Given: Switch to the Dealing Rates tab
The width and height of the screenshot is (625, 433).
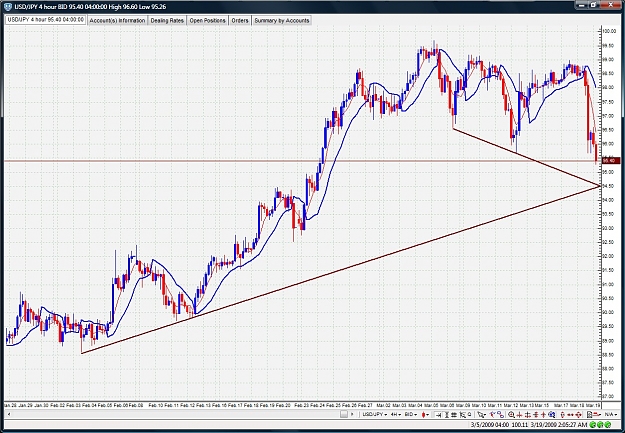Looking at the screenshot, I should pos(167,20).
